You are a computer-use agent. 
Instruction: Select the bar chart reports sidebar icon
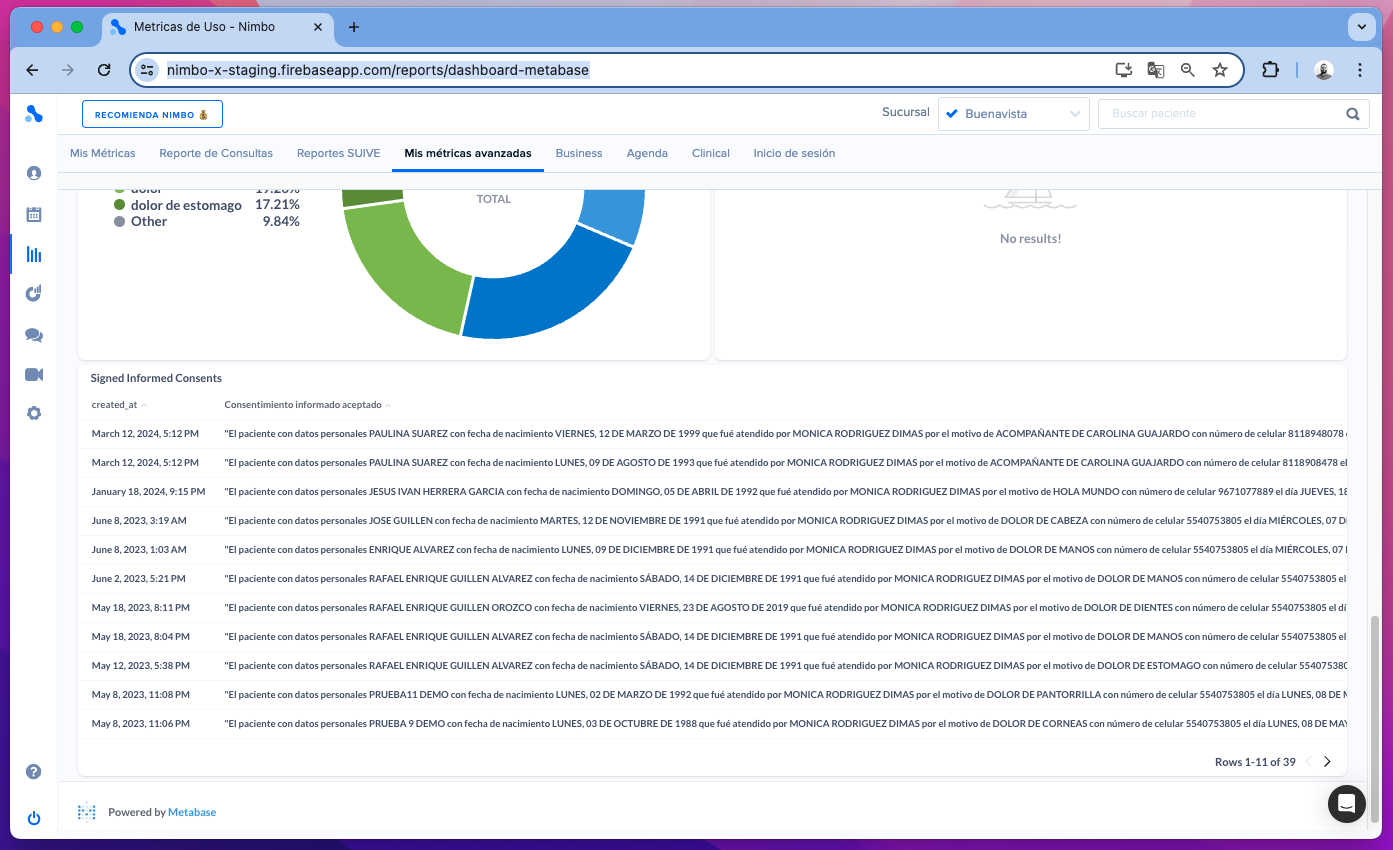tap(34, 254)
